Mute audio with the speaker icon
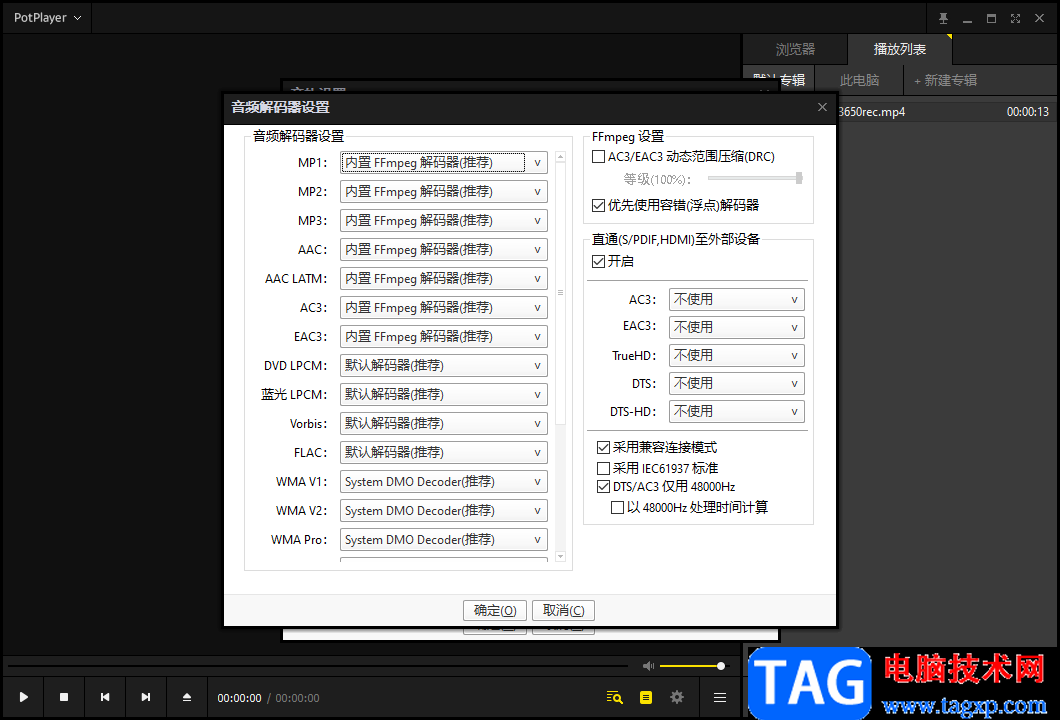The image size is (1060, 720). (x=648, y=666)
